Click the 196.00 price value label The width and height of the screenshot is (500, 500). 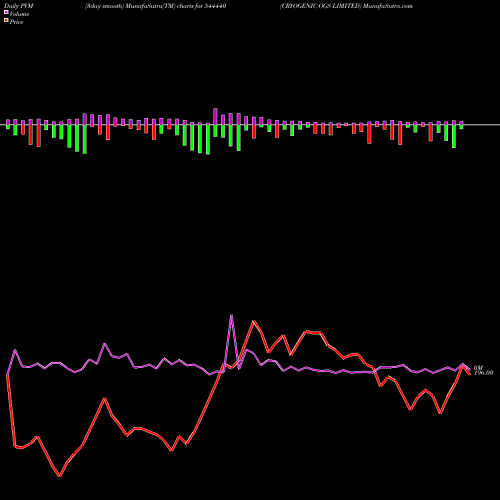point(483,373)
